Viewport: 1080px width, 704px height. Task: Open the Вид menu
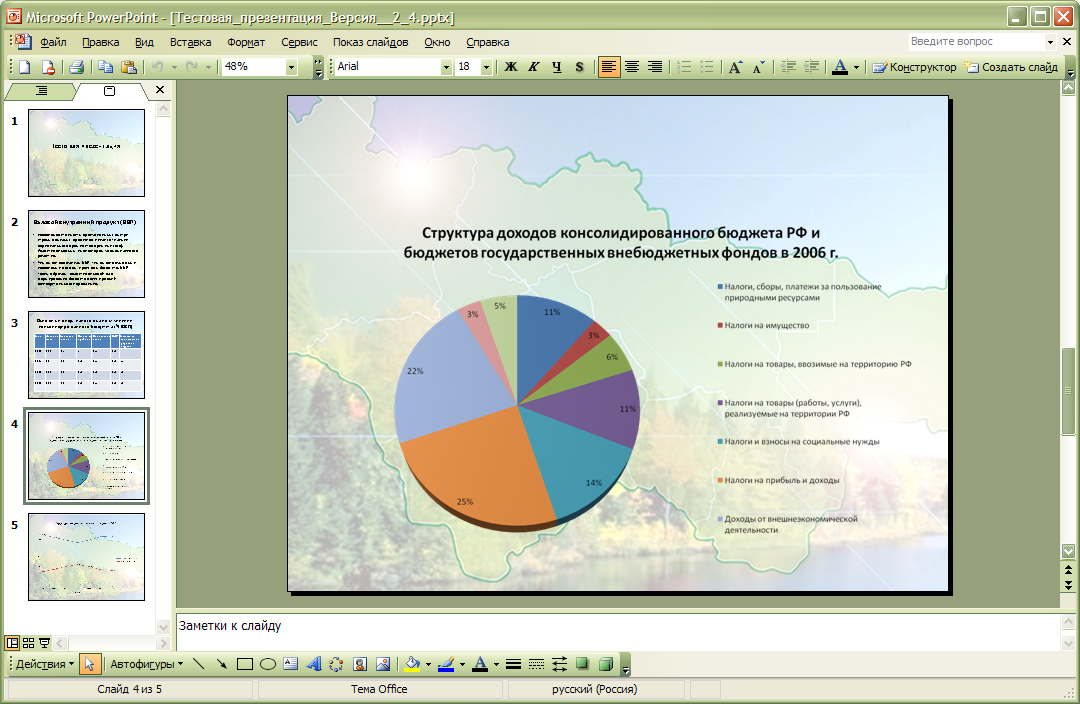144,42
